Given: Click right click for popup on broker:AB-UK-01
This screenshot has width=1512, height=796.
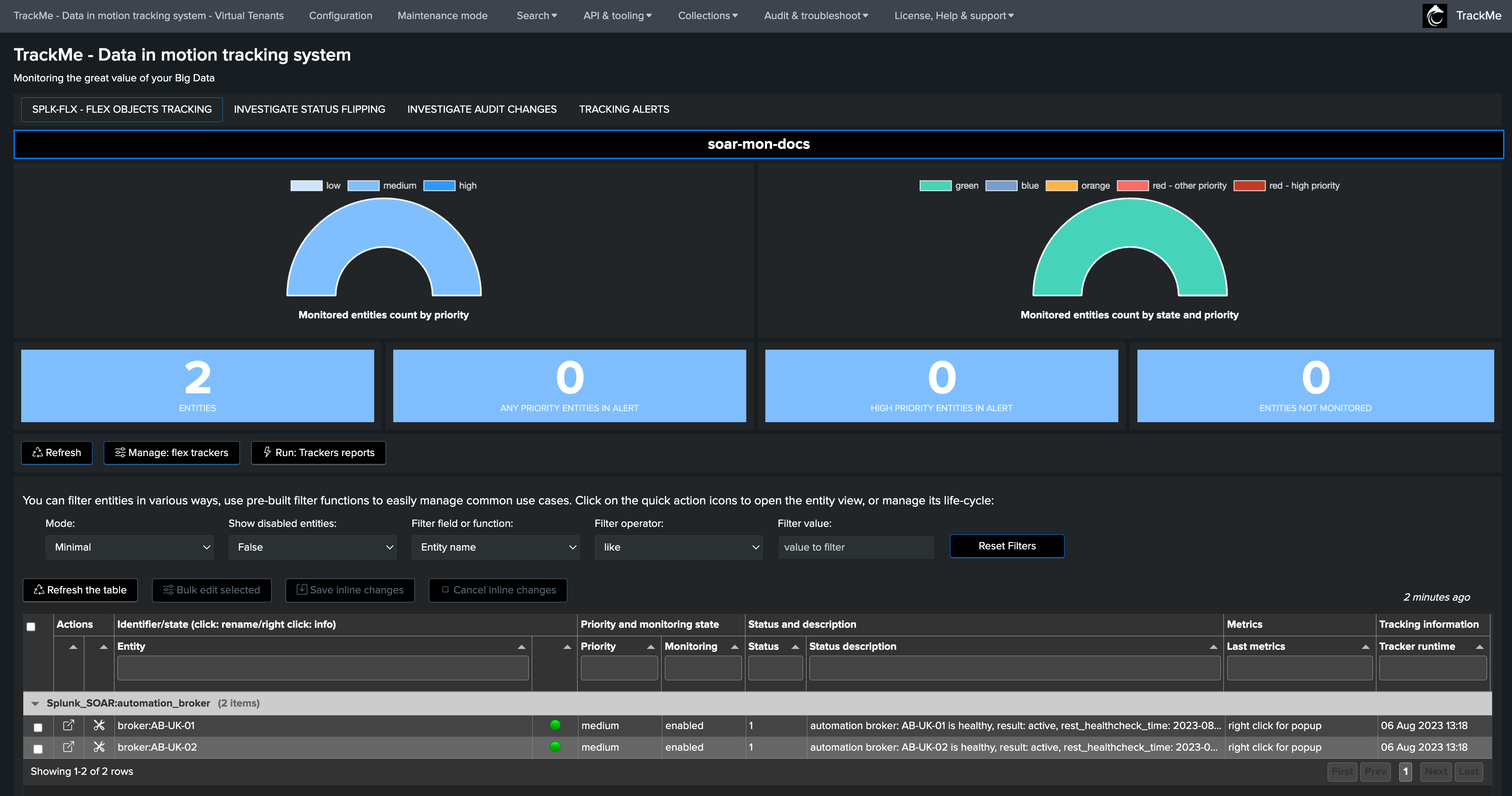Looking at the screenshot, I should [x=1275, y=726].
